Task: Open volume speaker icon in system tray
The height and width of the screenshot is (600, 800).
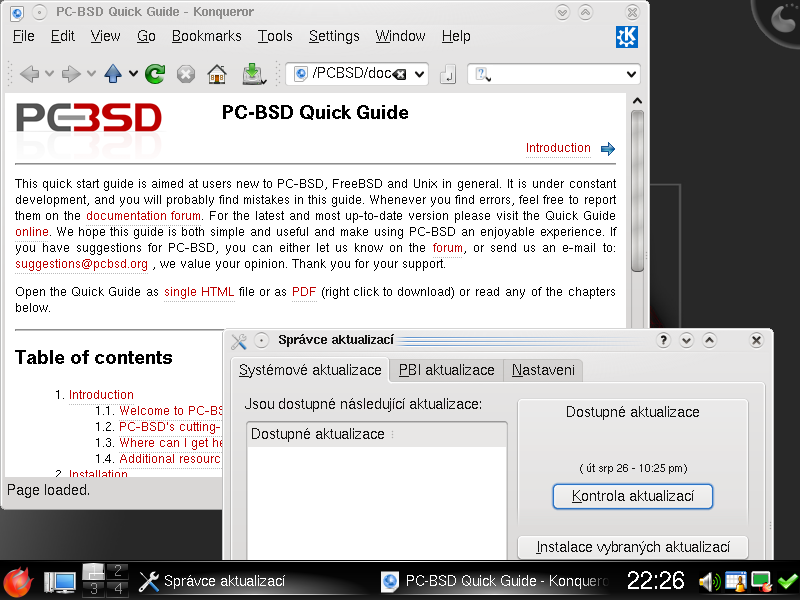Action: 709,582
